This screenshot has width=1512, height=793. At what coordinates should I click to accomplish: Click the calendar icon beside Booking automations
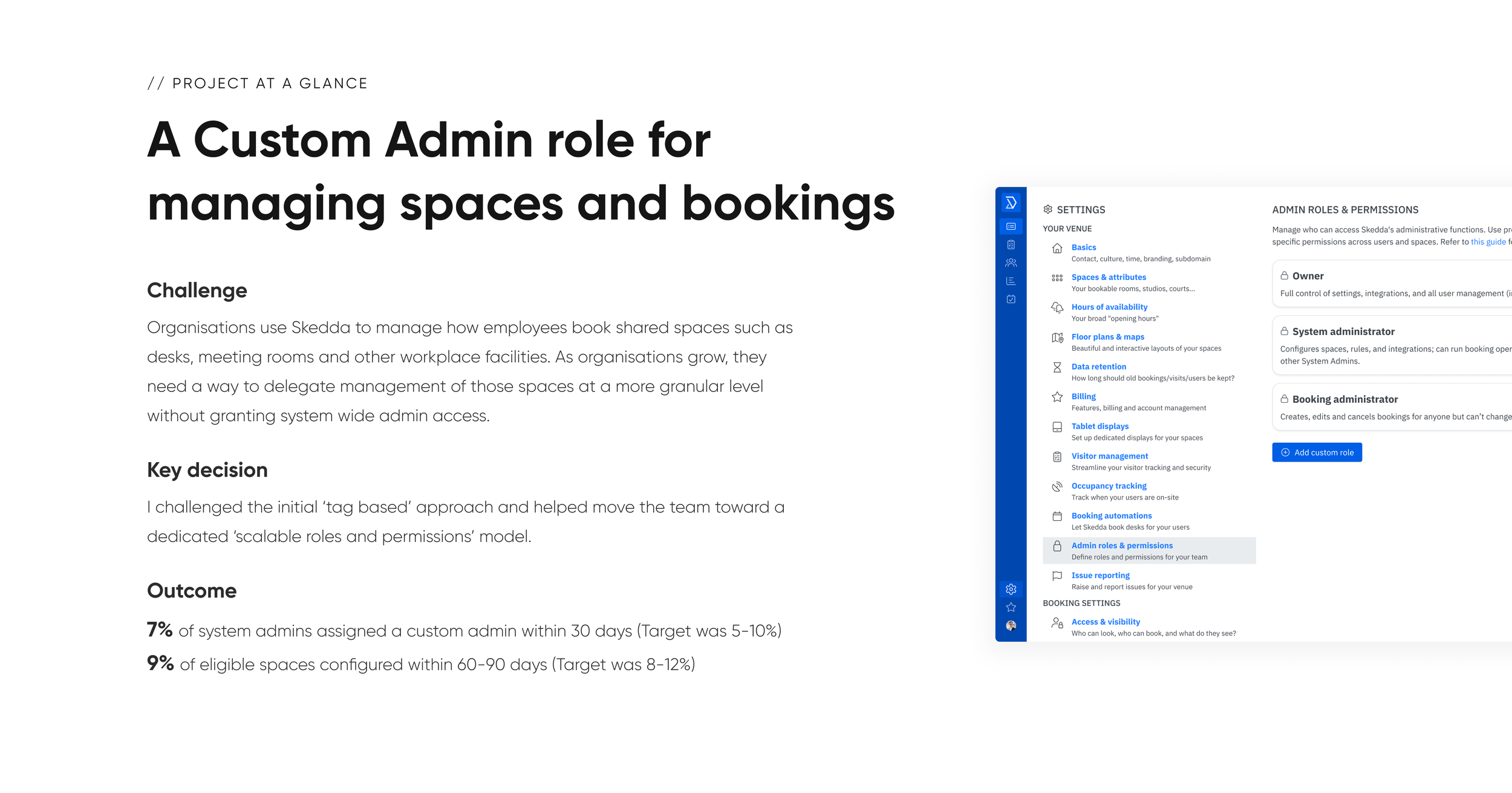tap(1057, 516)
